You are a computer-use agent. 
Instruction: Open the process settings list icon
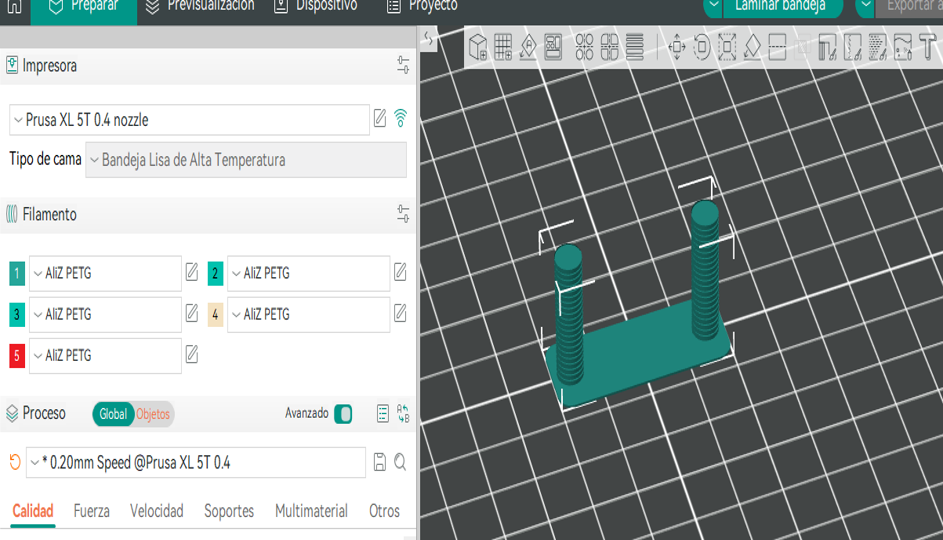point(382,413)
